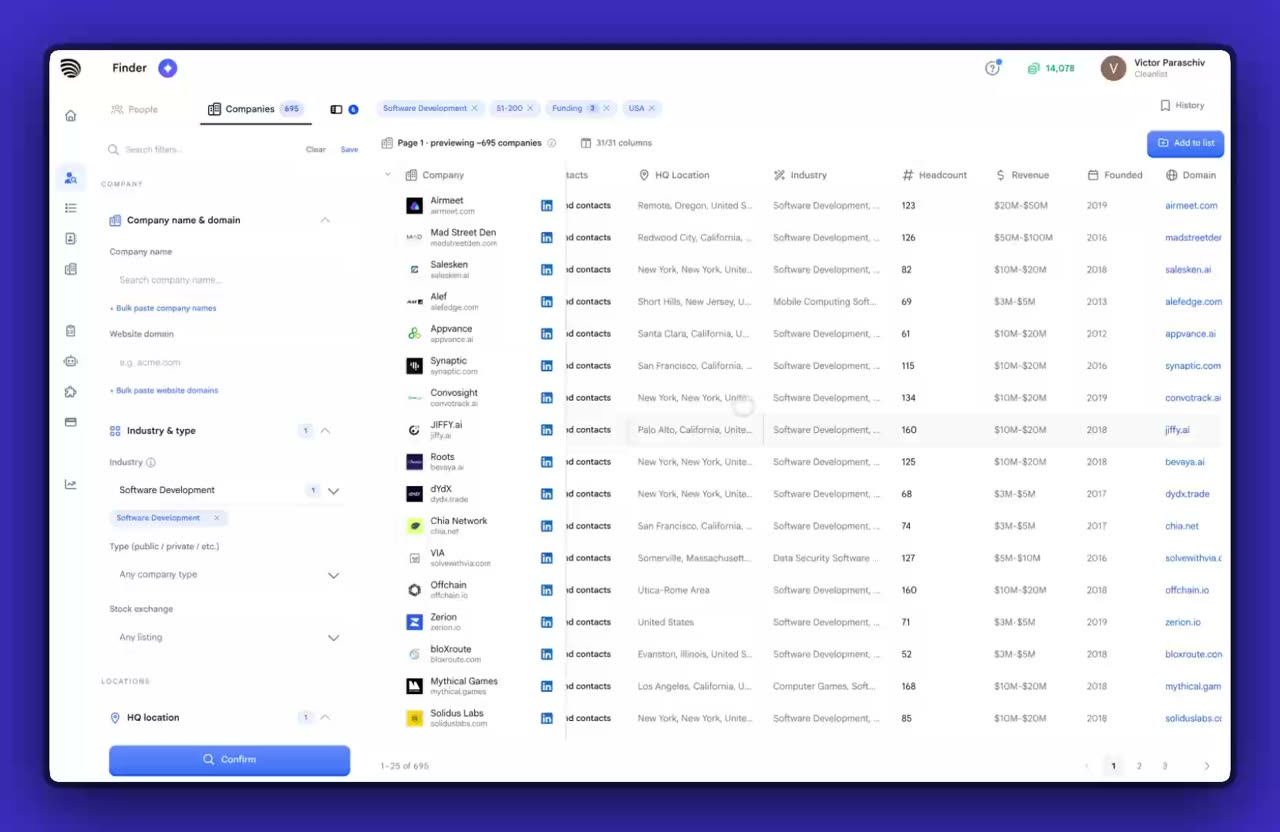The image size is (1280, 832).
Task: Click the info icon next to previewing companies
Action: coord(551,143)
